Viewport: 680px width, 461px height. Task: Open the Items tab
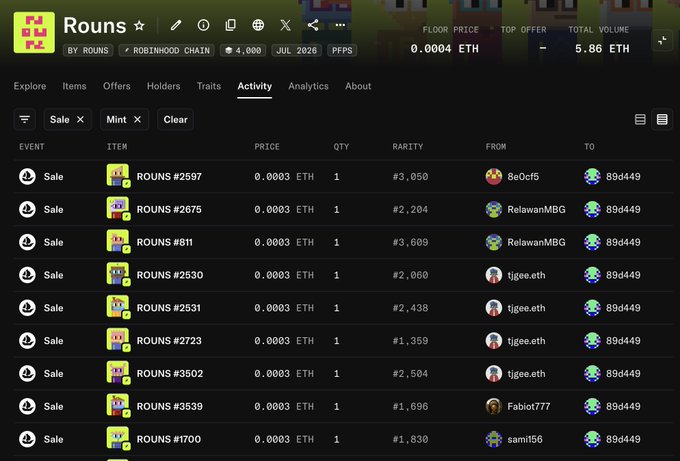74,86
